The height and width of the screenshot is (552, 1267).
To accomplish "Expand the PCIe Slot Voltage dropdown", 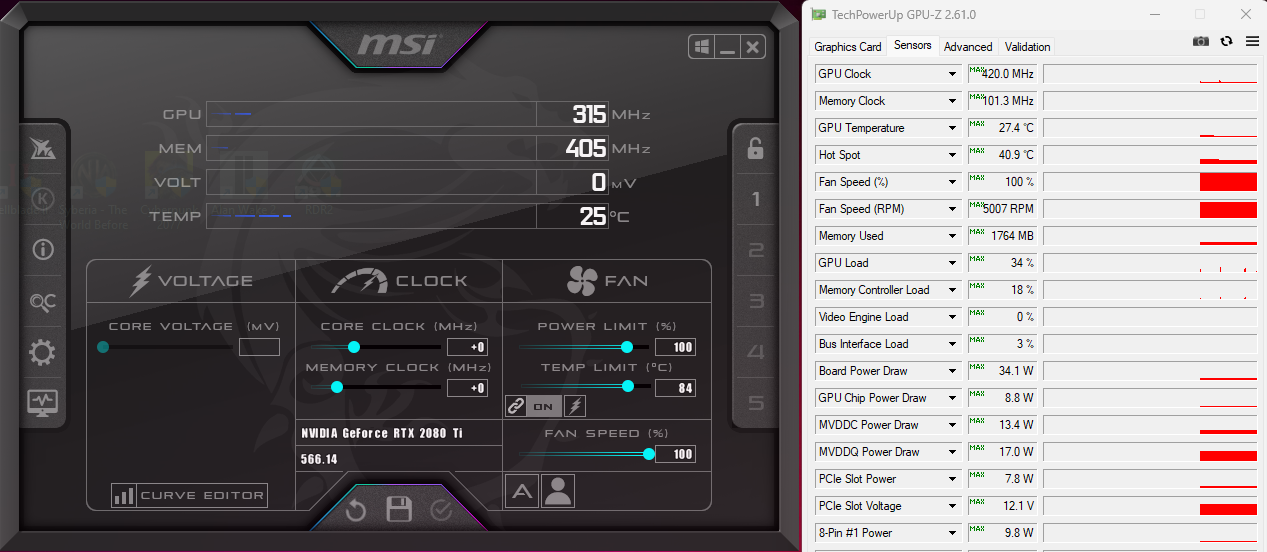I will pos(952,506).
